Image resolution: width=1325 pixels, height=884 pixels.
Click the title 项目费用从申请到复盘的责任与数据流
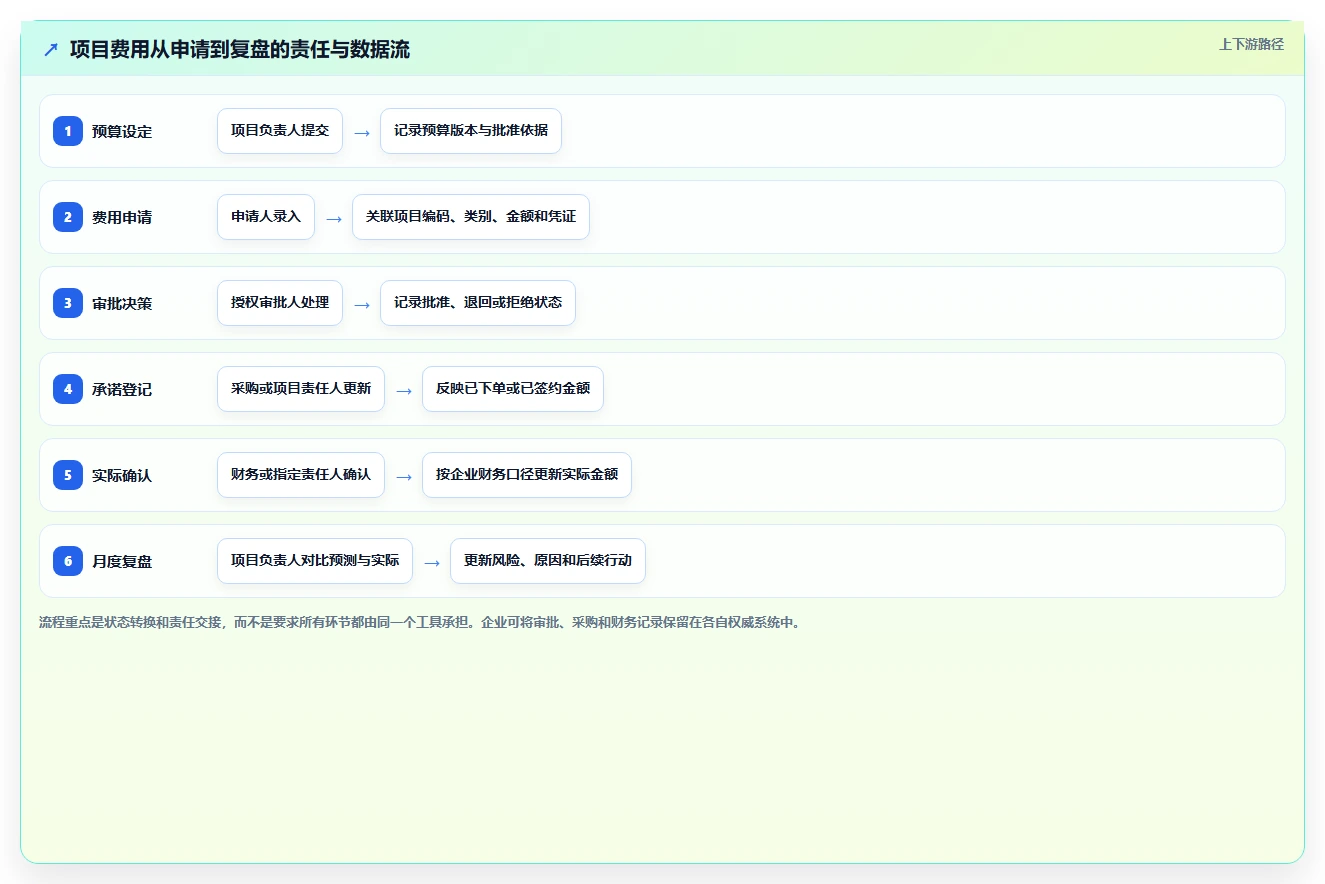pos(240,49)
